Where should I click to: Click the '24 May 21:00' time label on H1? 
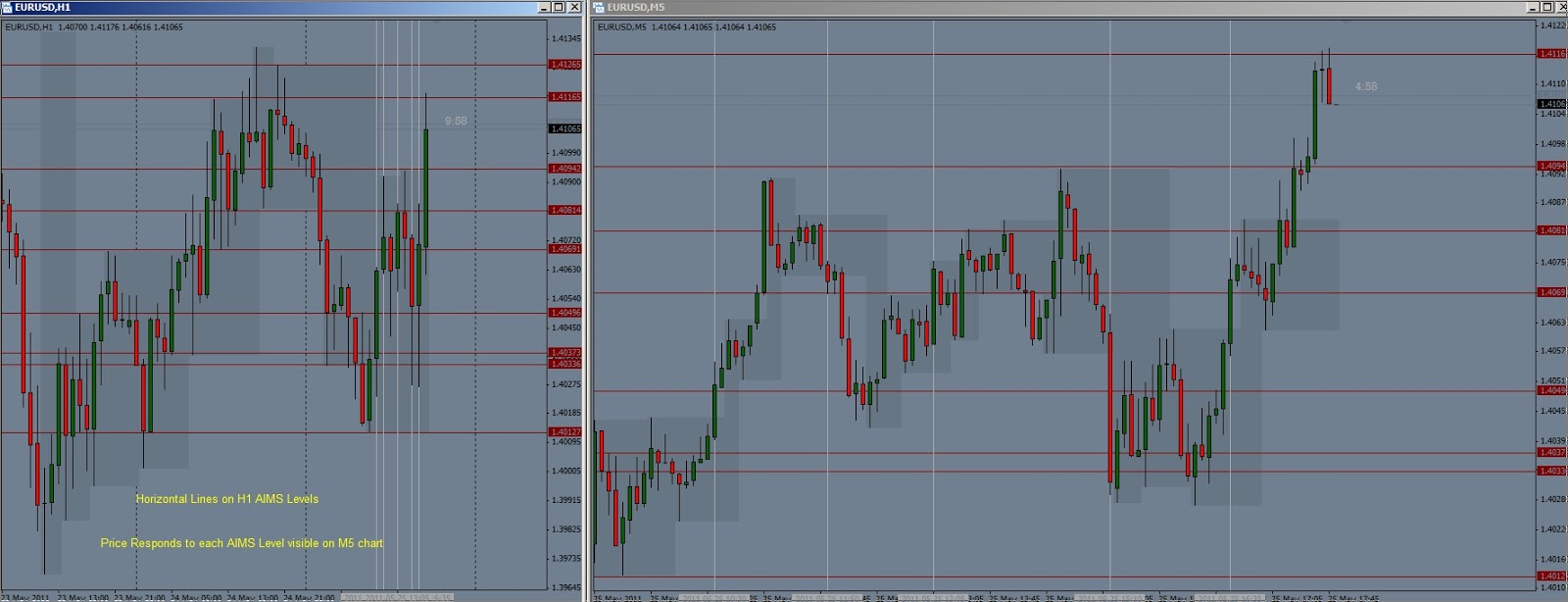coord(310,597)
